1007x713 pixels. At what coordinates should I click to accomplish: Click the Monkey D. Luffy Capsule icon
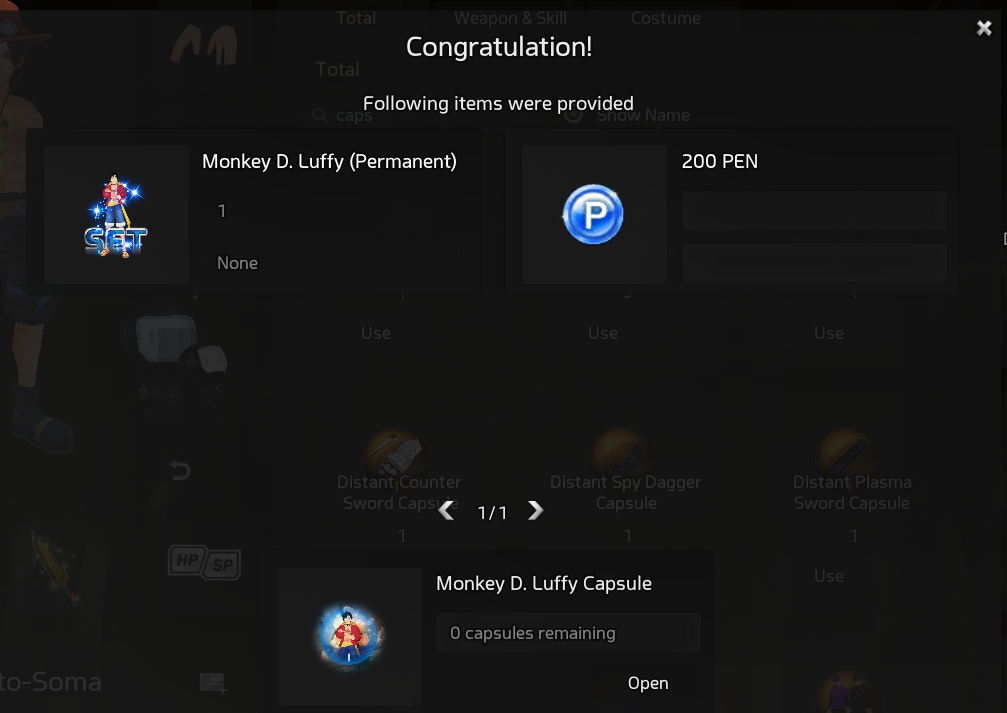350,637
